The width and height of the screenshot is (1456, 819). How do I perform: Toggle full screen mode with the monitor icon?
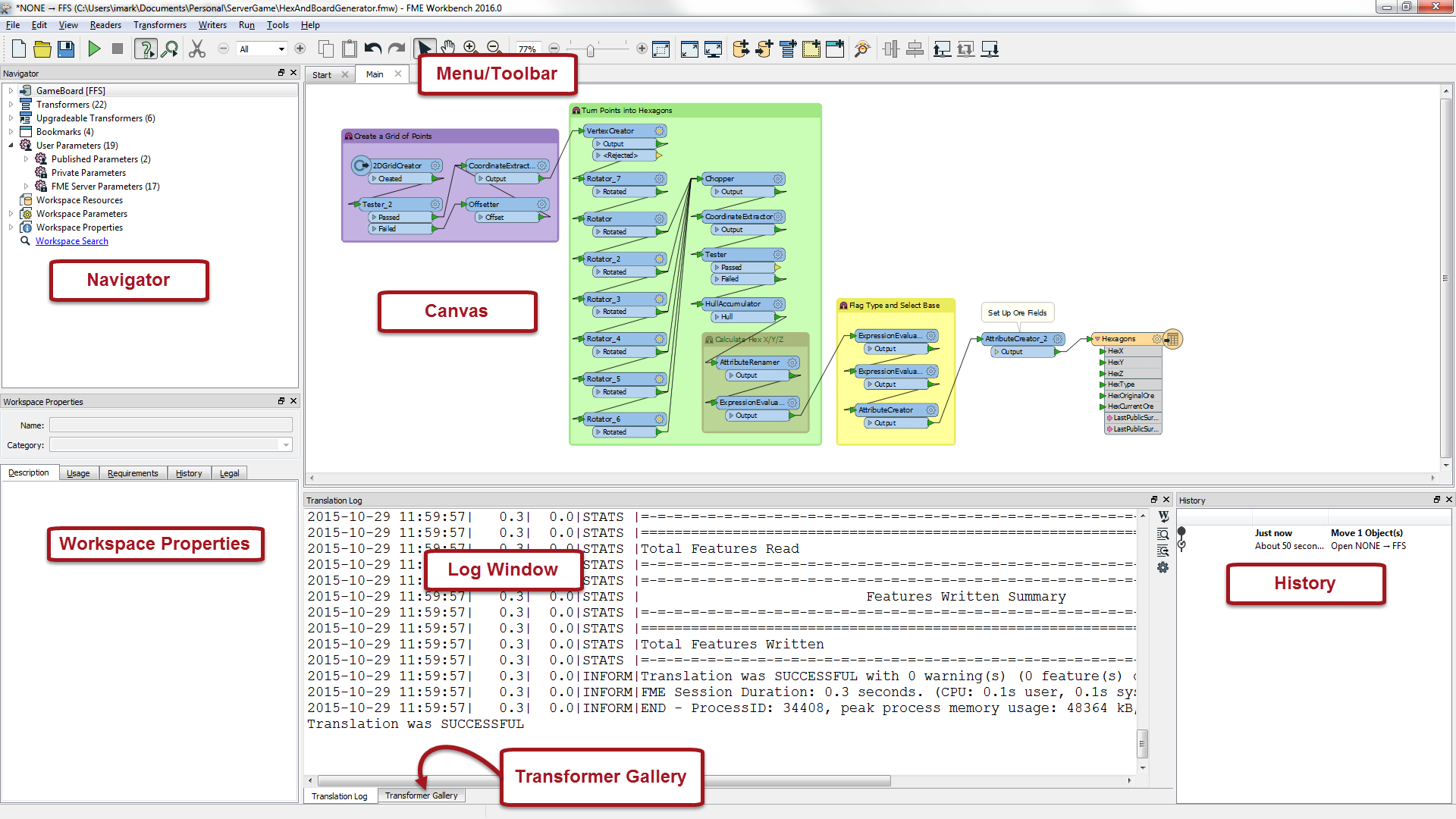point(713,49)
